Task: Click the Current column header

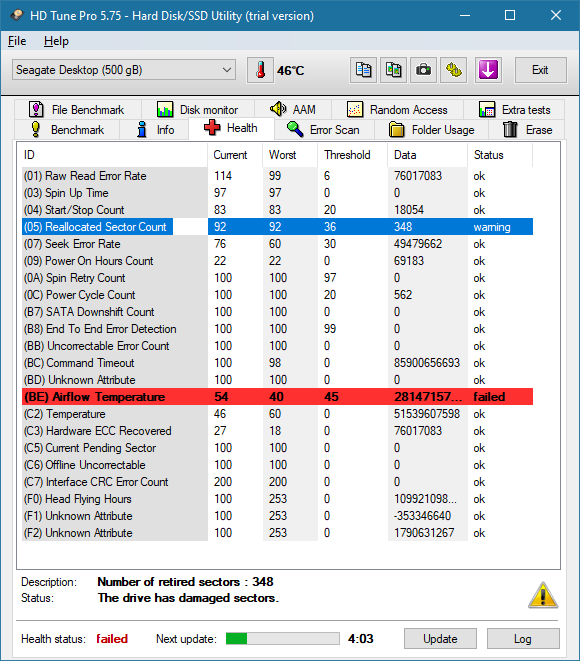Action: point(235,155)
